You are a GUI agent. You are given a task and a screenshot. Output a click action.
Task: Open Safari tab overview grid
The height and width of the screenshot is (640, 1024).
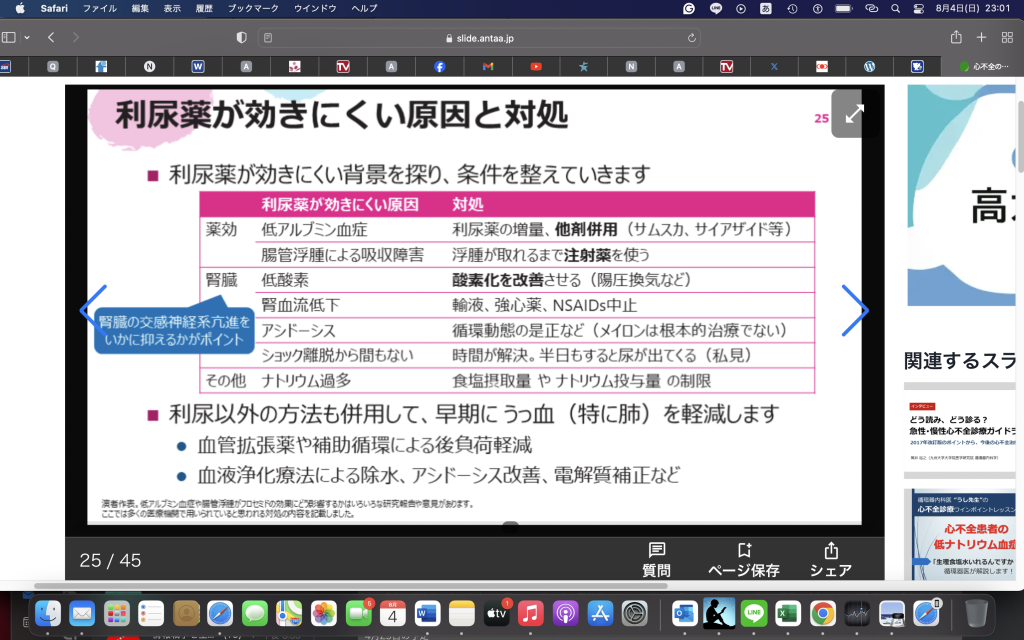[x=1006, y=37]
